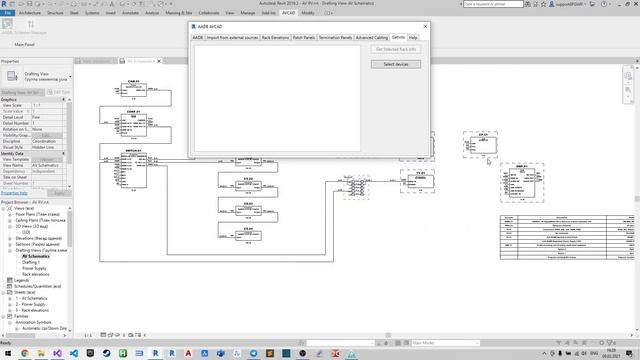The width and height of the screenshot is (640, 360).
Task: Open the Schemes Manager ribbon tool
Action: (31, 27)
